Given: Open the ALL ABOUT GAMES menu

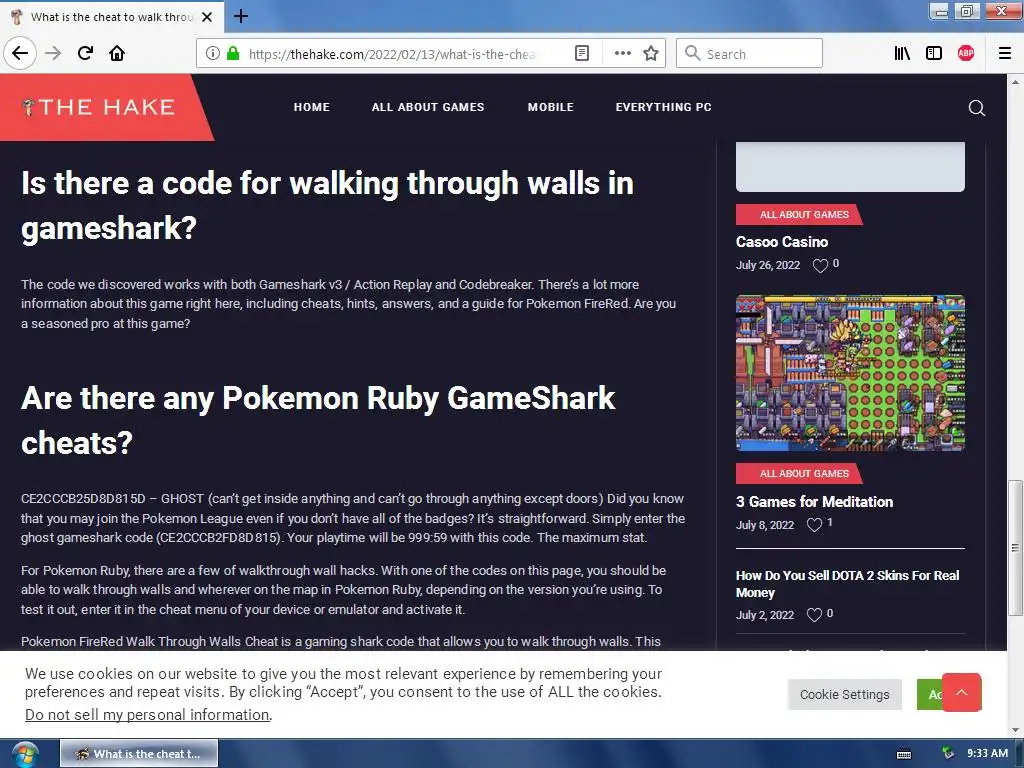Looking at the screenshot, I should [428, 107].
